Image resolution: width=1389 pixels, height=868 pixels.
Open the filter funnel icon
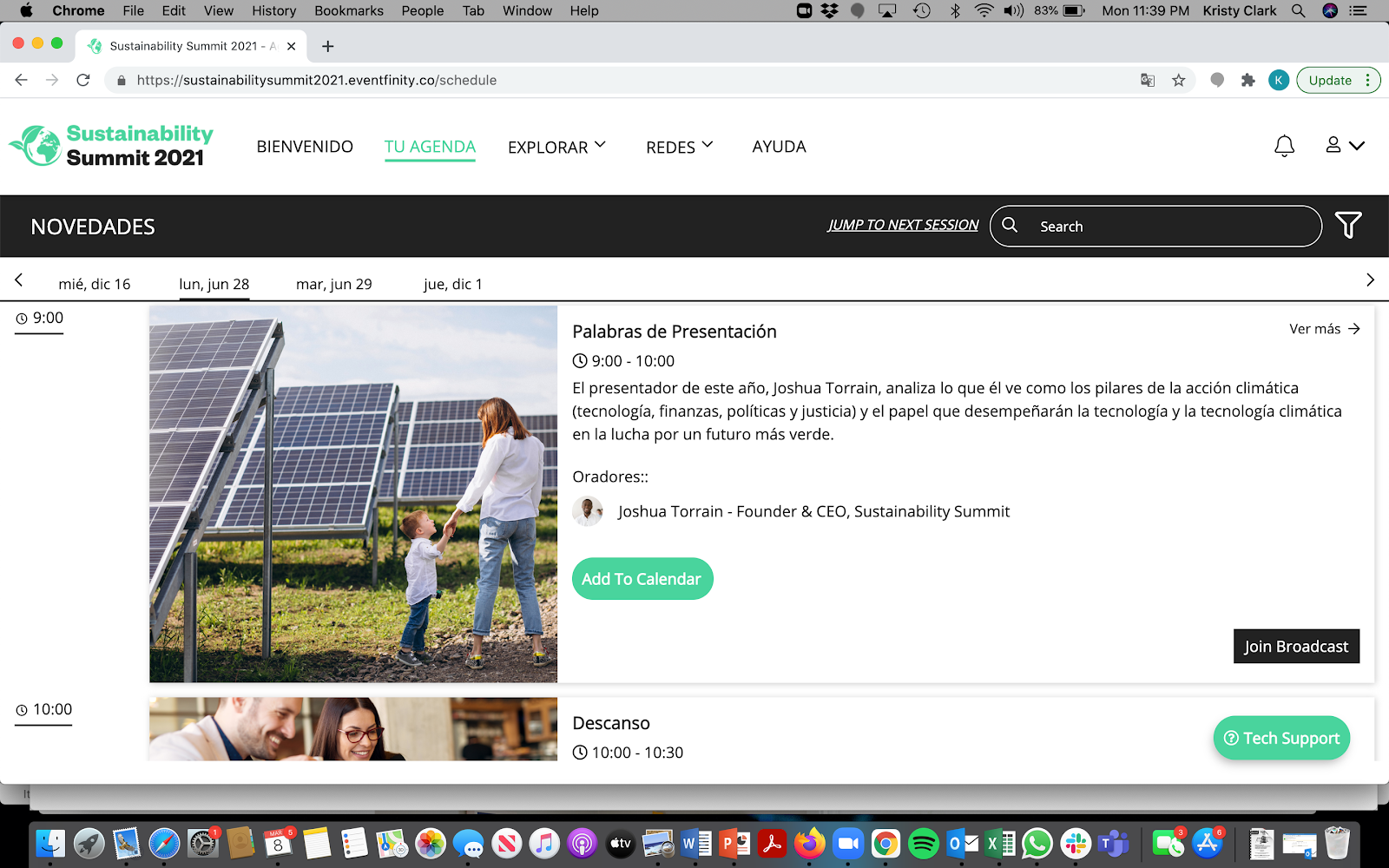1347,226
